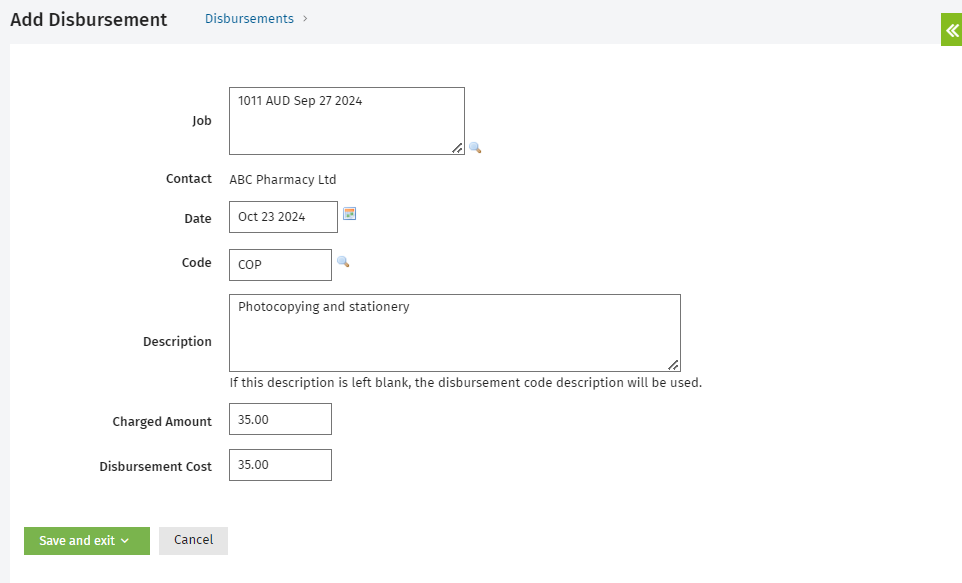Viewport: 962px width, 583px height.
Task: Focus the Charged Amount field
Action: click(280, 419)
